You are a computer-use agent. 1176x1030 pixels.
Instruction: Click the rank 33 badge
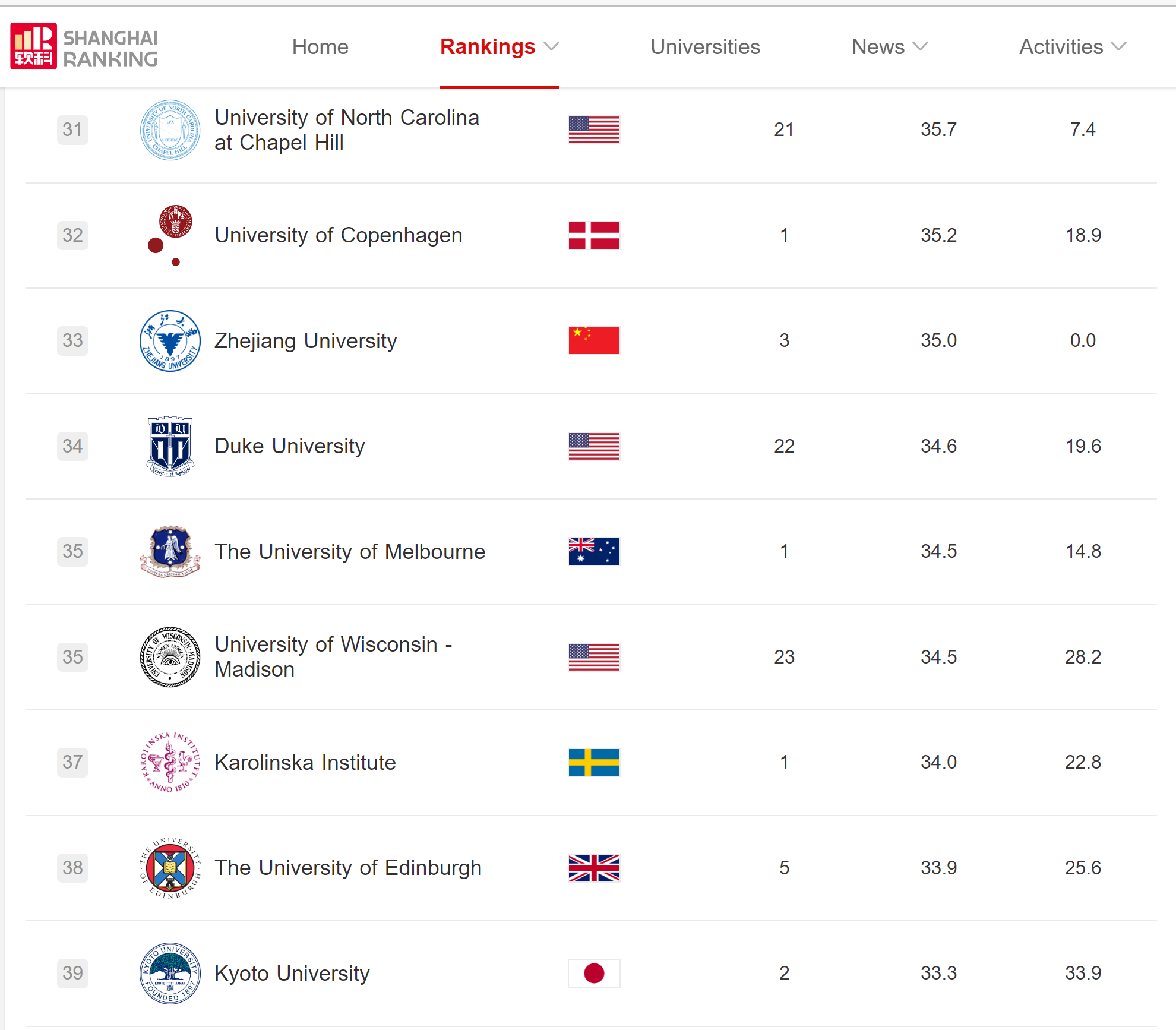pyautogui.click(x=72, y=341)
